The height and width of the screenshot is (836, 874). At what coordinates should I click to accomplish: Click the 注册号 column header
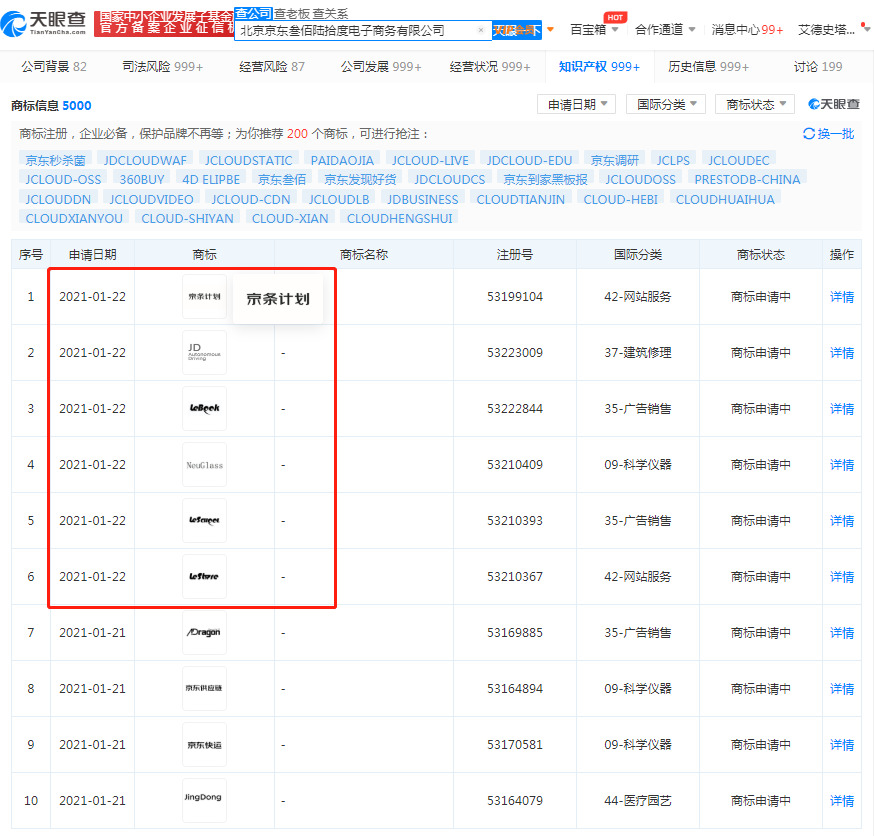point(514,255)
